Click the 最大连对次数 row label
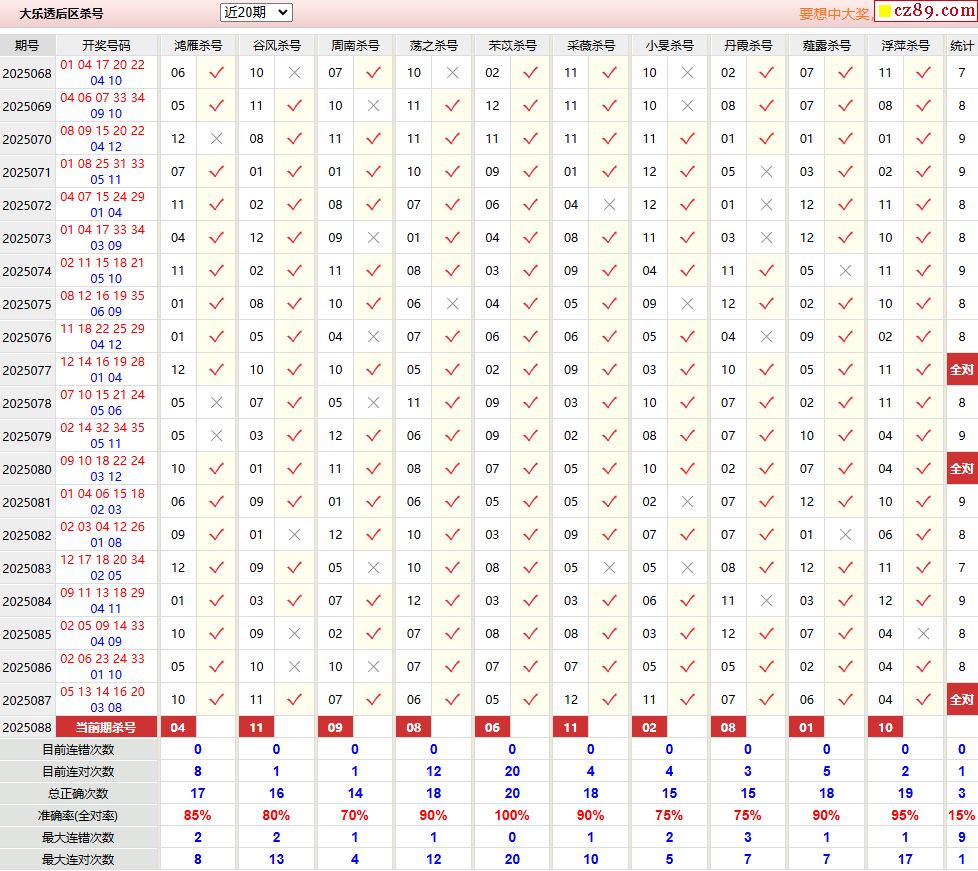Image resolution: width=978 pixels, height=871 pixels. pos(79,860)
